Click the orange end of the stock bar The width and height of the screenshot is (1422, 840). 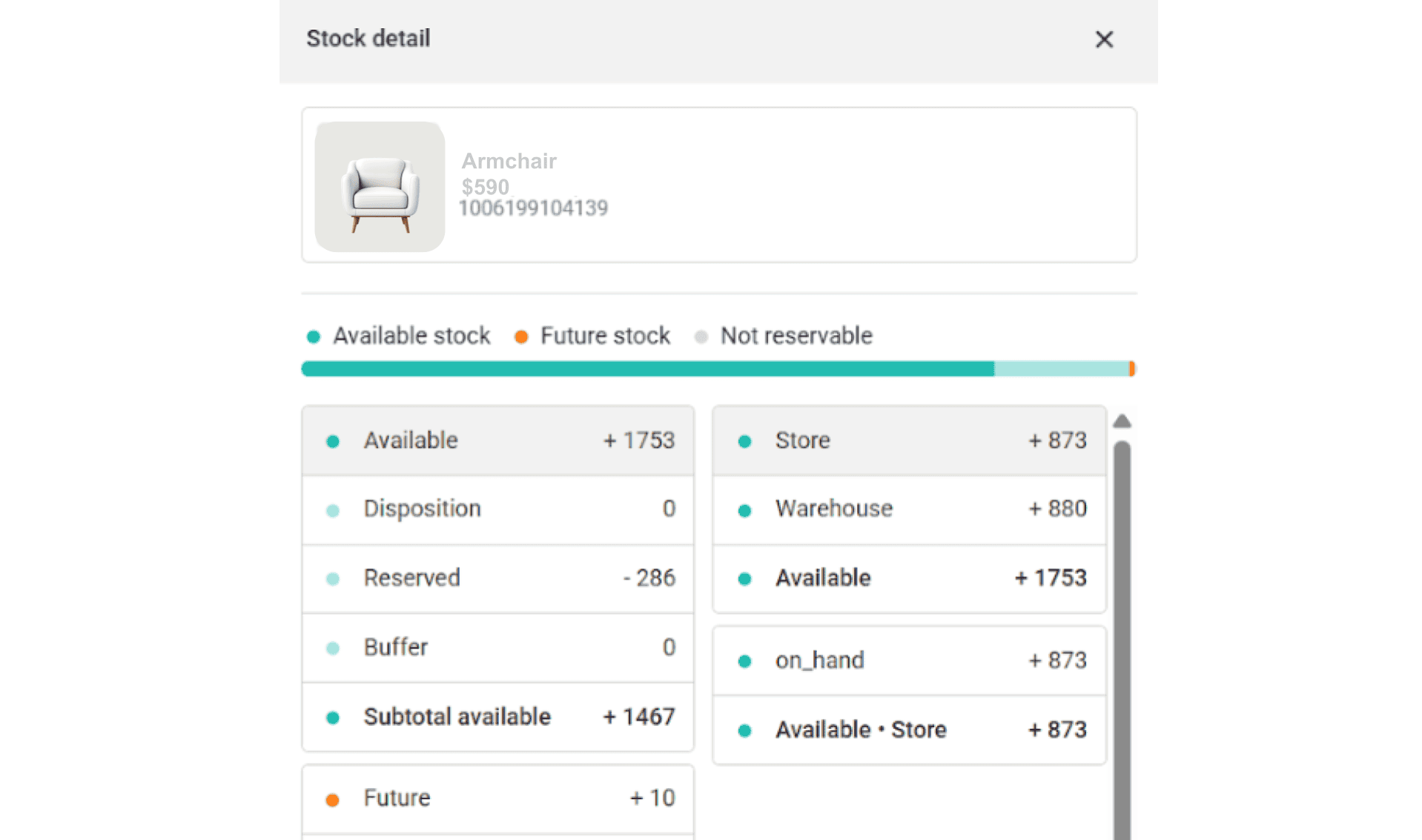pyautogui.click(x=1131, y=369)
